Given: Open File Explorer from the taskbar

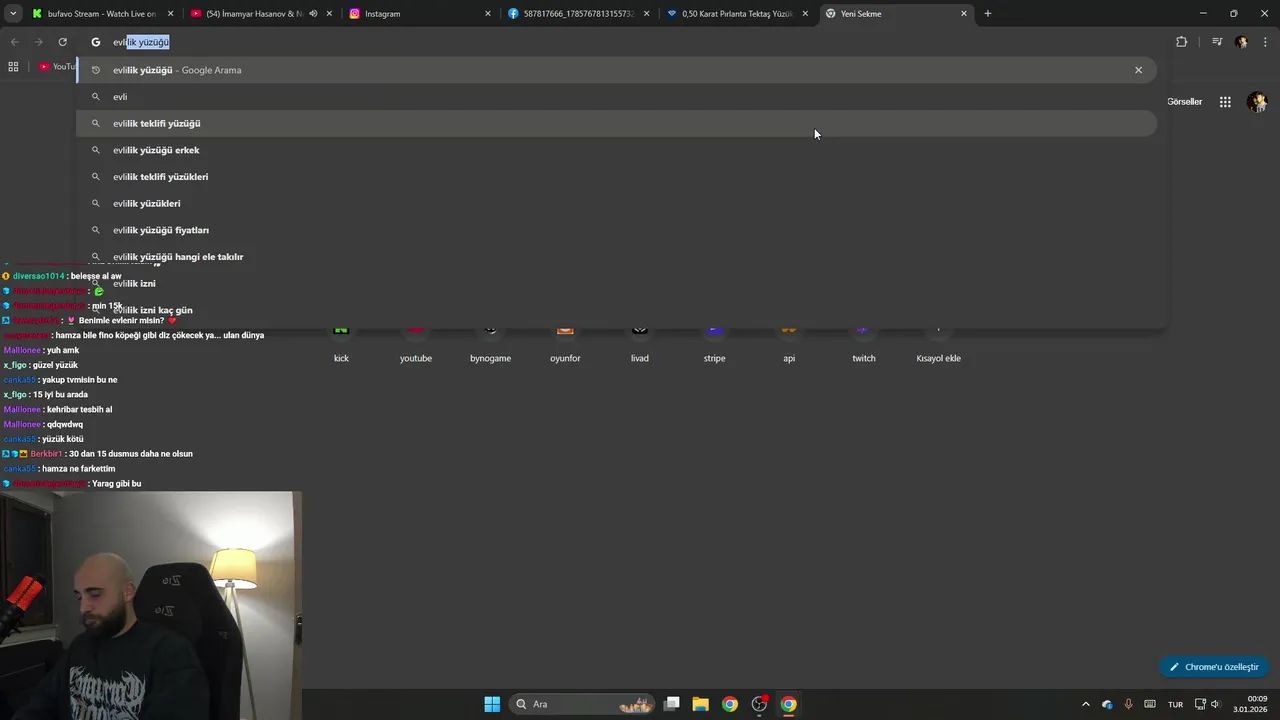Looking at the screenshot, I should 701,704.
